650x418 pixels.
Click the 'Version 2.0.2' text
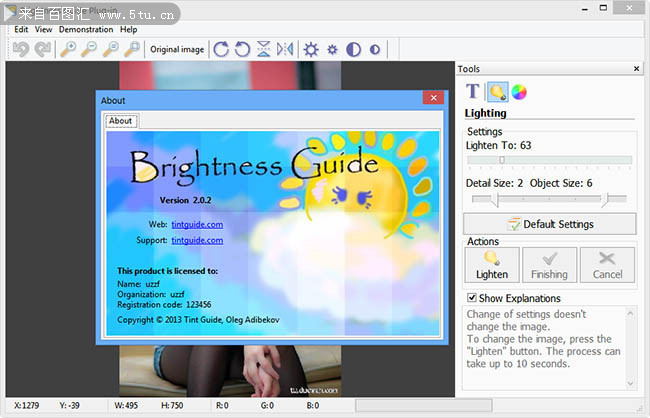coord(185,200)
